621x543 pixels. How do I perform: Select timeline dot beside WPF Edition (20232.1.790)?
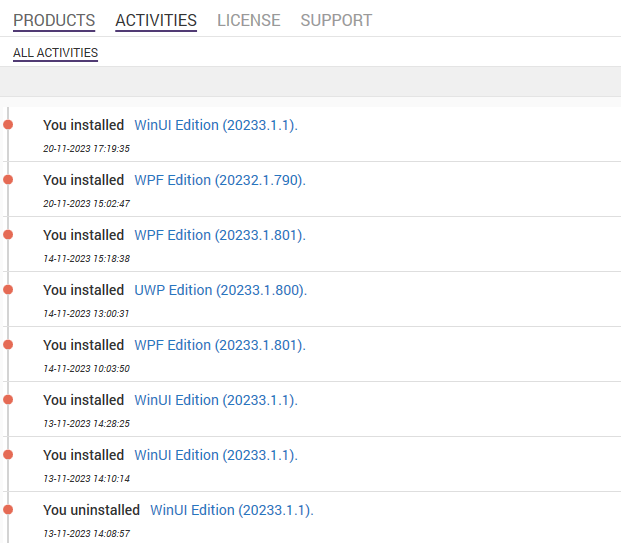pos(8,180)
